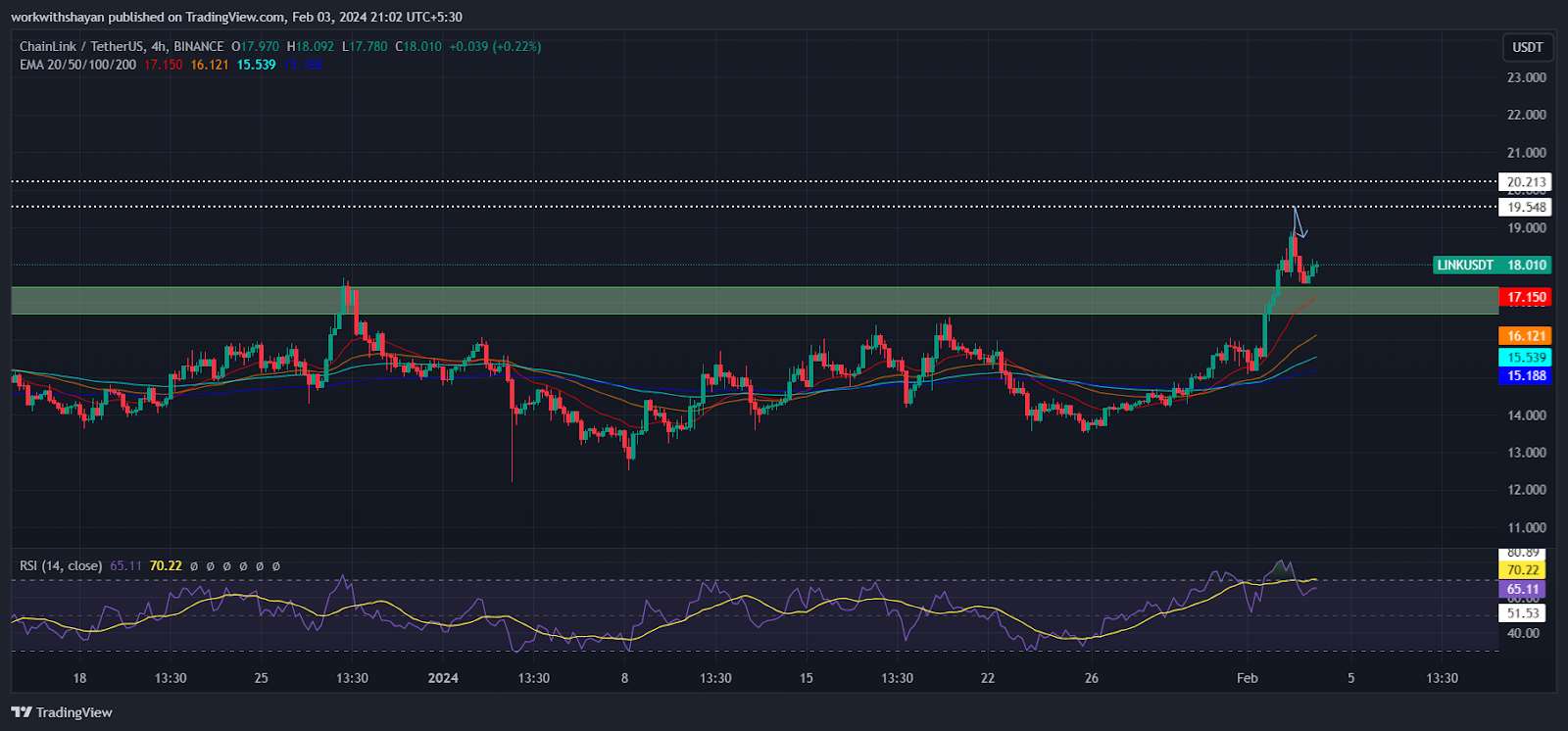Click the LINKUSDT 18.010 price label
Screen dimensions: 1568x731
[1492, 265]
